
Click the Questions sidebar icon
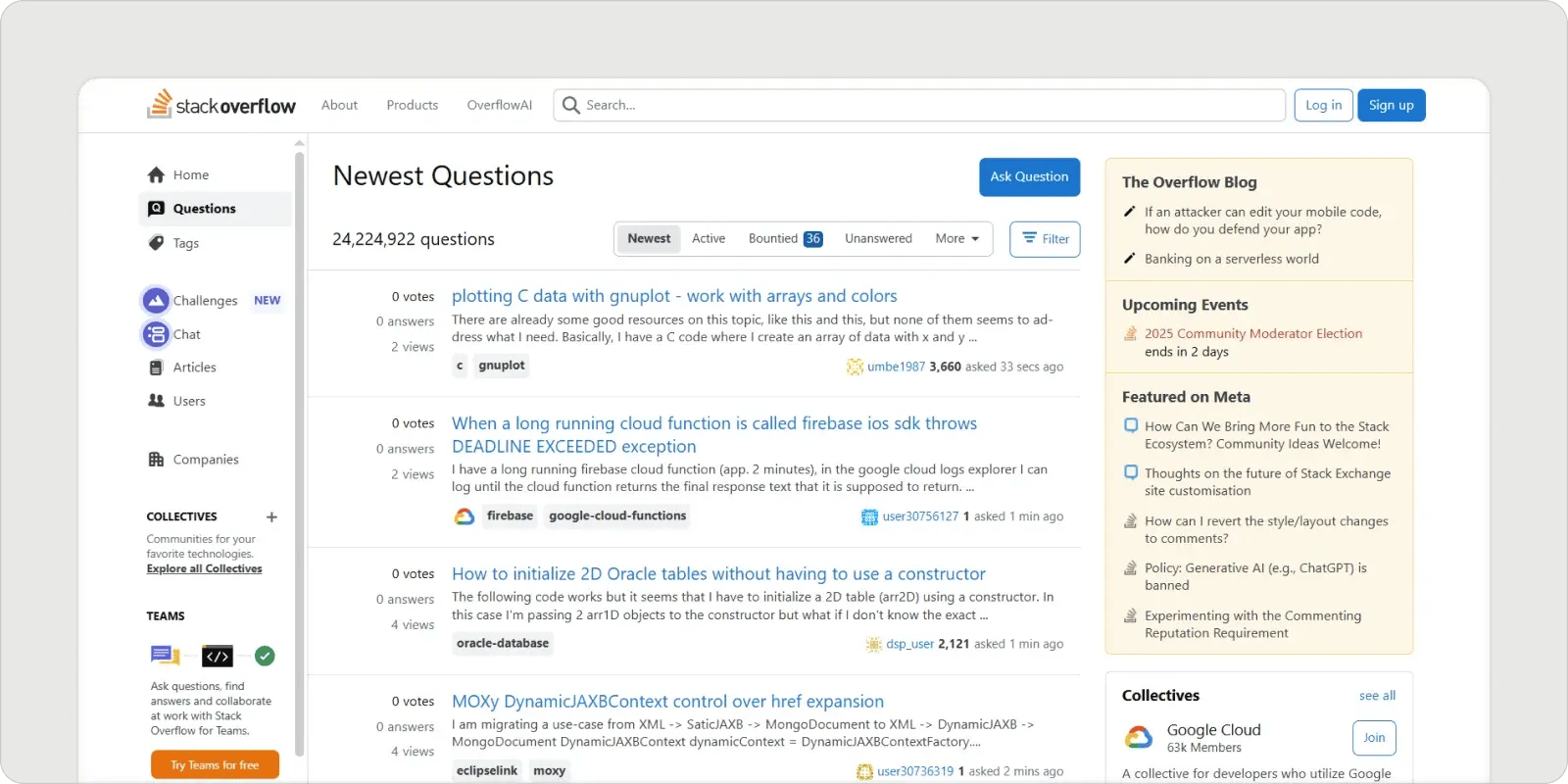tap(156, 208)
